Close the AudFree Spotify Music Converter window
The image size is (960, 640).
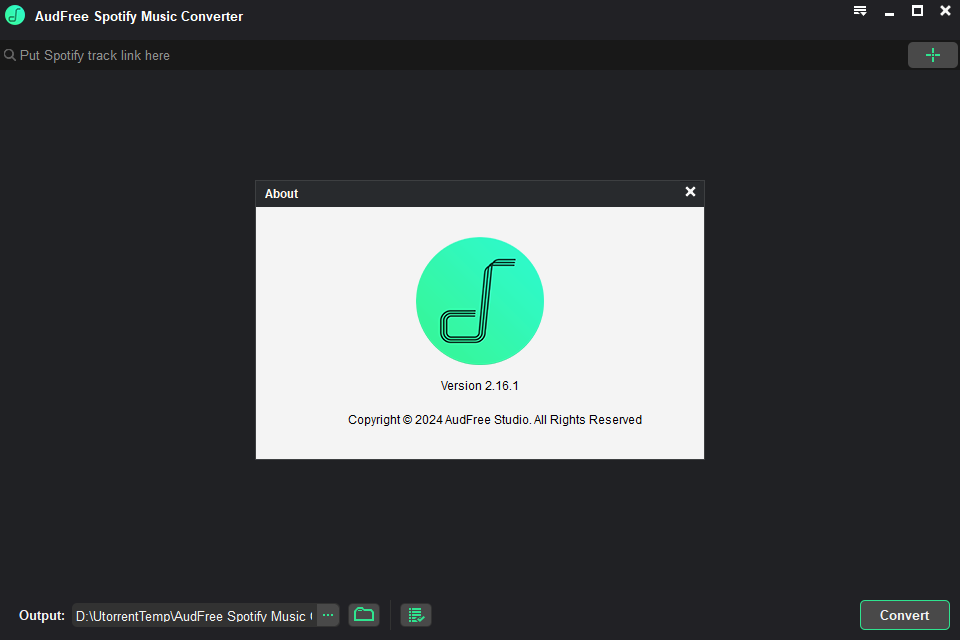[945, 10]
